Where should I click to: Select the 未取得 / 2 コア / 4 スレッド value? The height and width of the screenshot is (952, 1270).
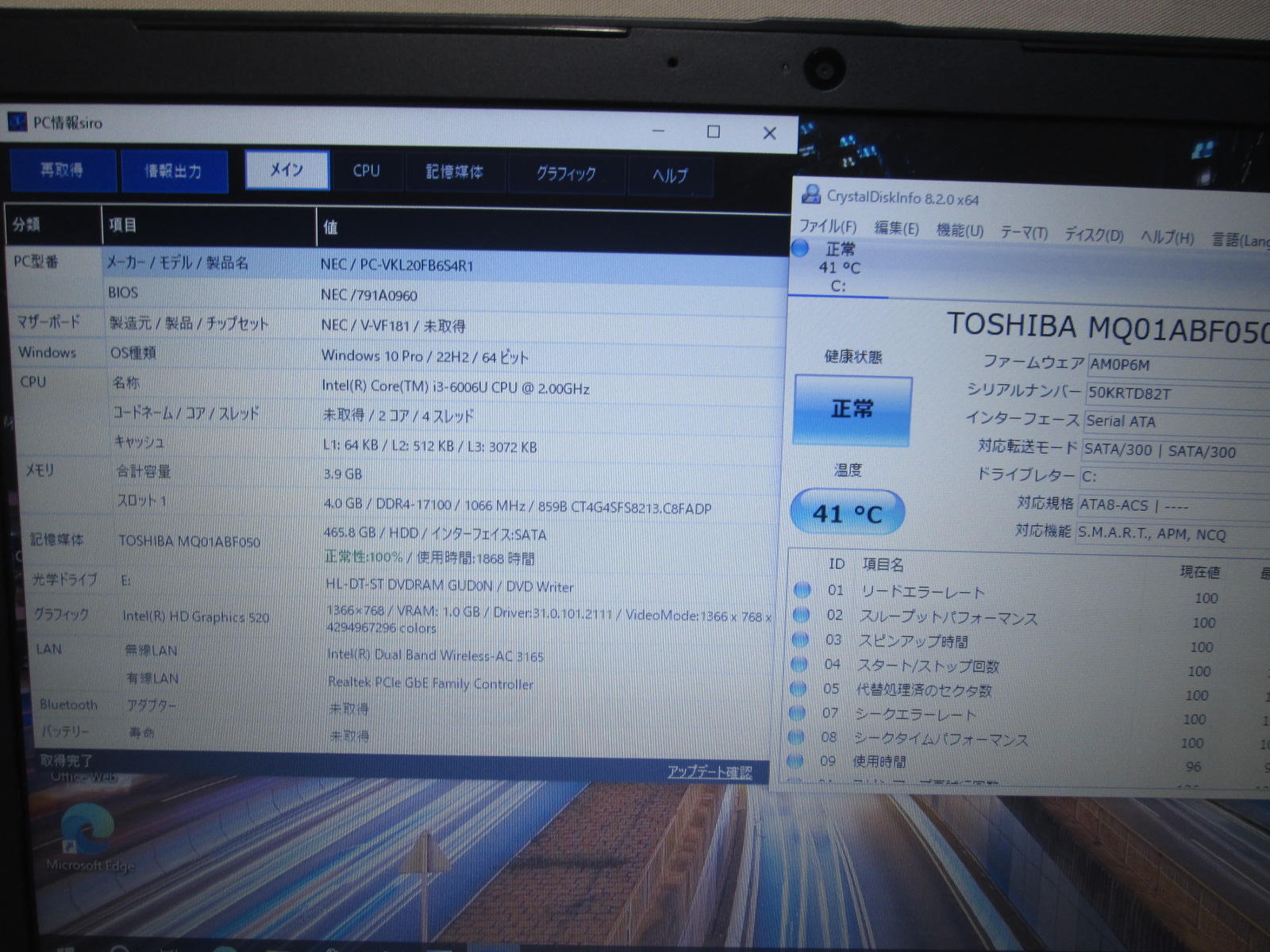pos(398,416)
